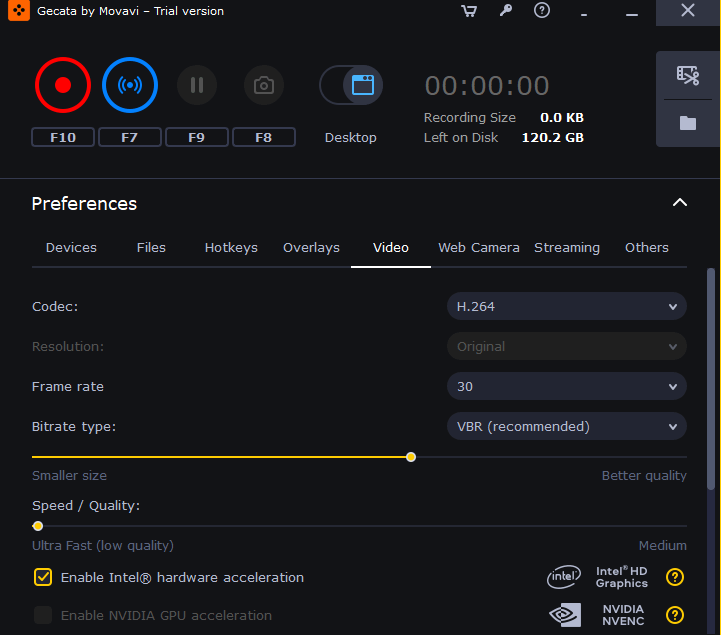Close the Gecata window
Image resolution: width=721 pixels, height=635 pixels.
tap(688, 11)
